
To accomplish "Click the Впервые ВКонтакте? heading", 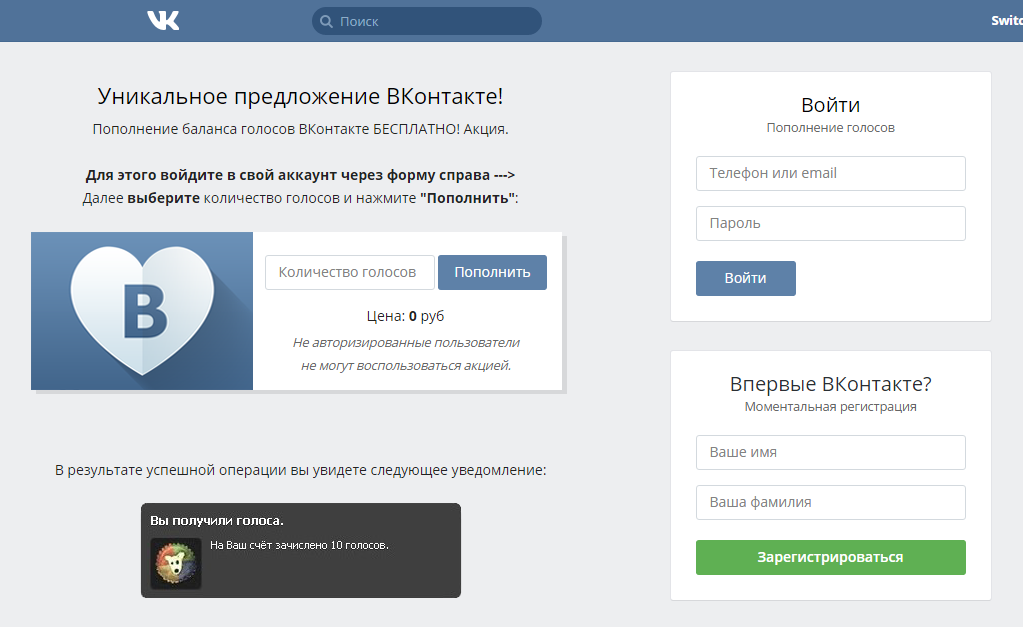I will pyautogui.click(x=831, y=384).
